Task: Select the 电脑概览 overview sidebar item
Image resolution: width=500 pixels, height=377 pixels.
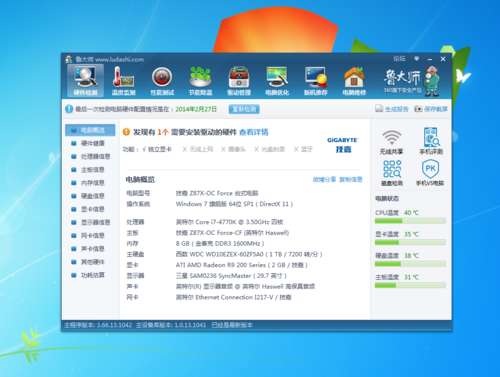Action: coord(90,130)
